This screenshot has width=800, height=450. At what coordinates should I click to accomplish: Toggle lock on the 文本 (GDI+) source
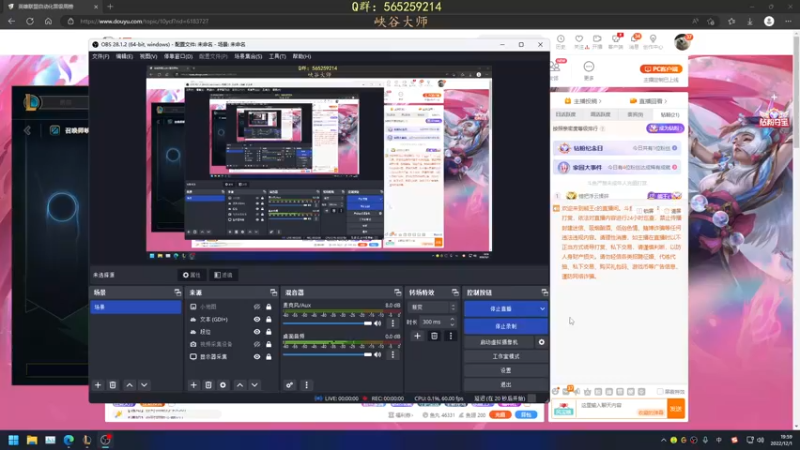click(268, 319)
